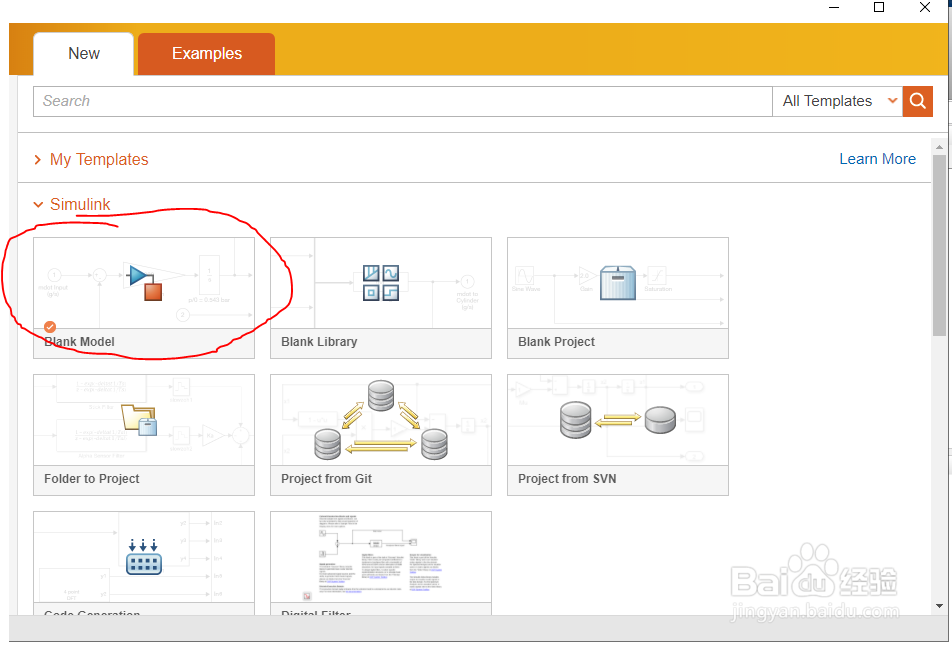952x645 pixels.
Task: Maximize the window
Action: tap(879, 7)
